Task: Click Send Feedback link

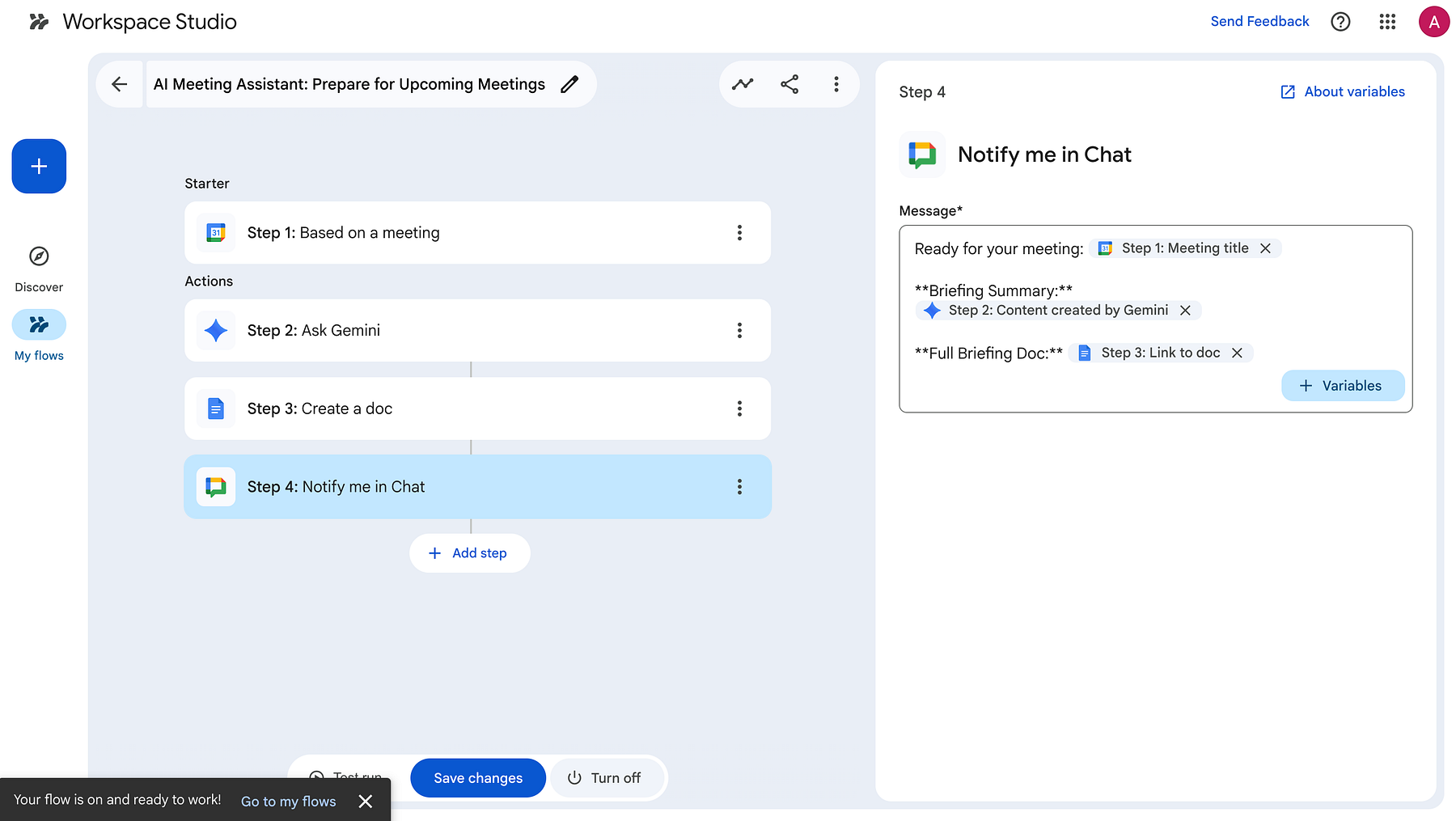Action: coord(1259,22)
